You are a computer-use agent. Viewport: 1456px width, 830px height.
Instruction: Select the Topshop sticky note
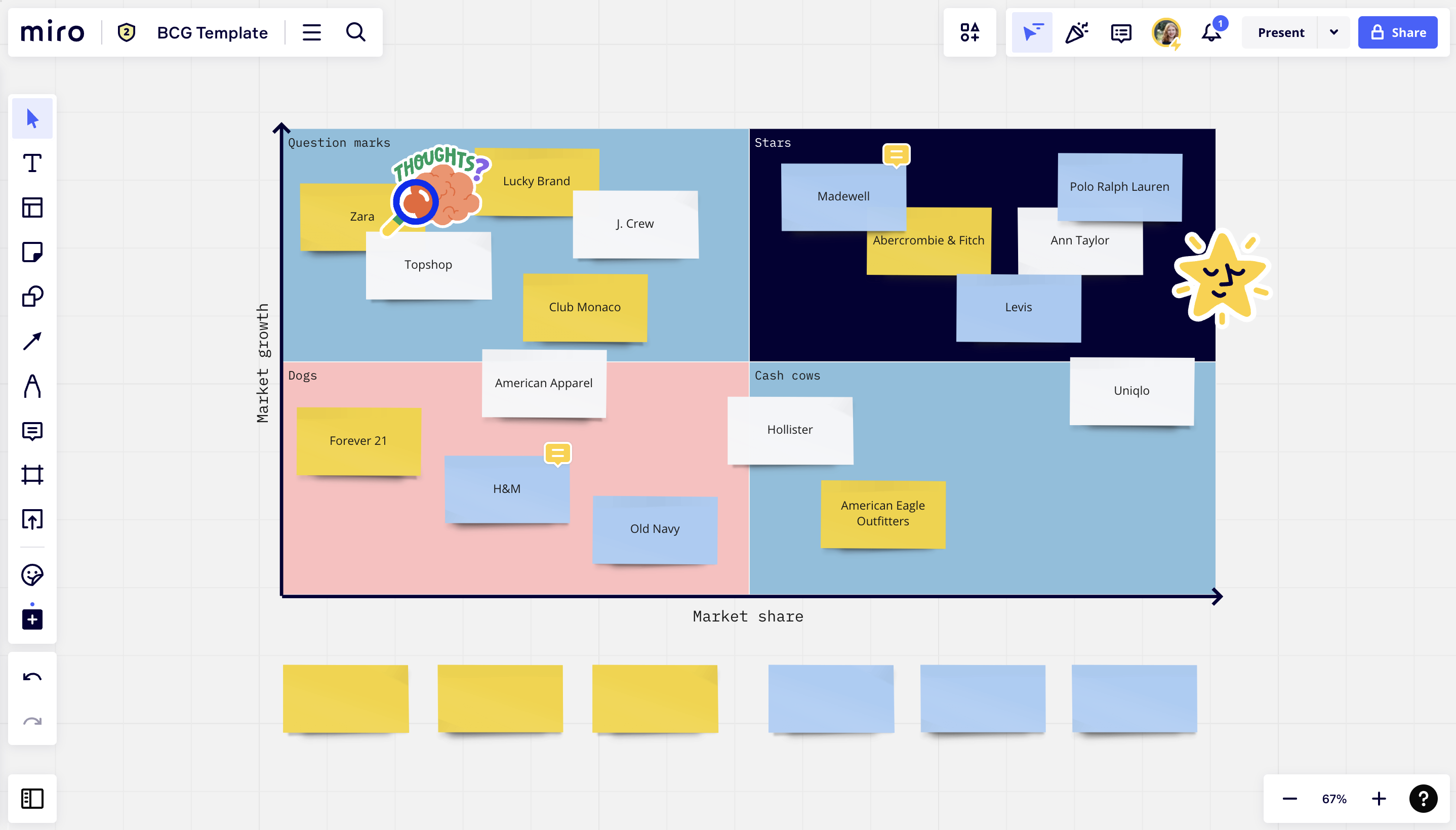pyautogui.click(x=429, y=265)
